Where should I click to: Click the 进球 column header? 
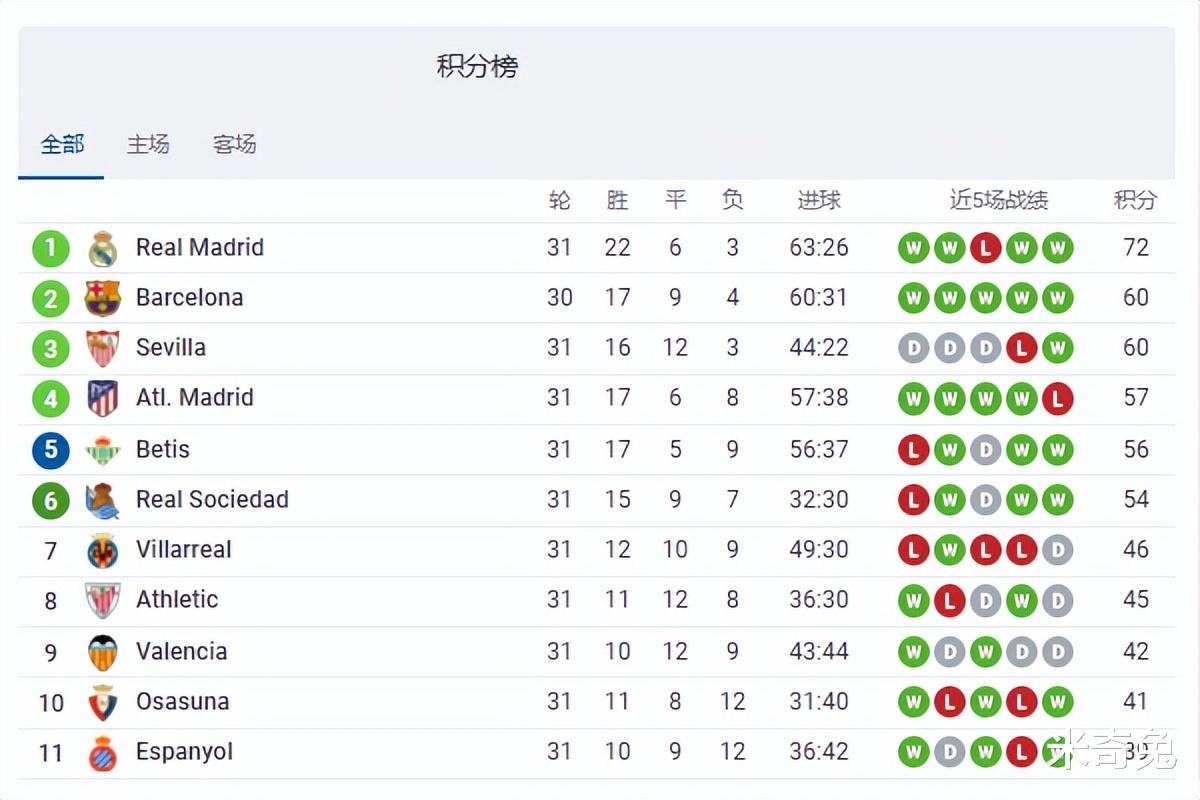click(x=819, y=200)
